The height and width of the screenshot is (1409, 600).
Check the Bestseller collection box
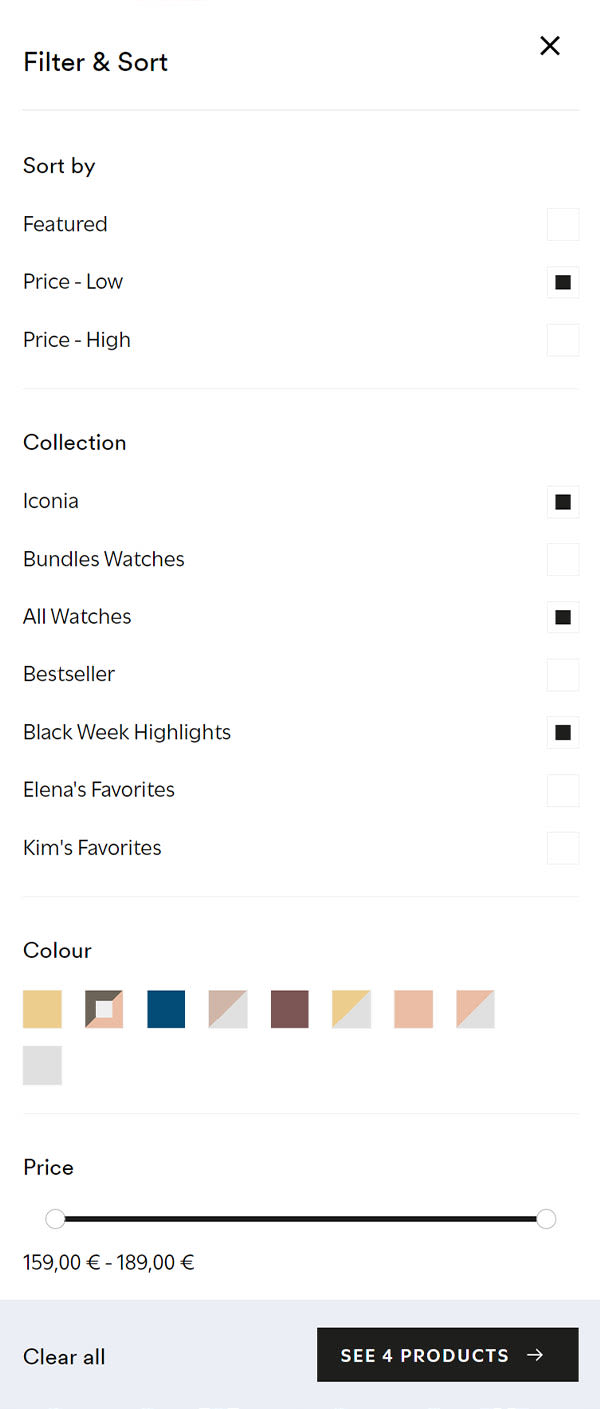pos(563,674)
